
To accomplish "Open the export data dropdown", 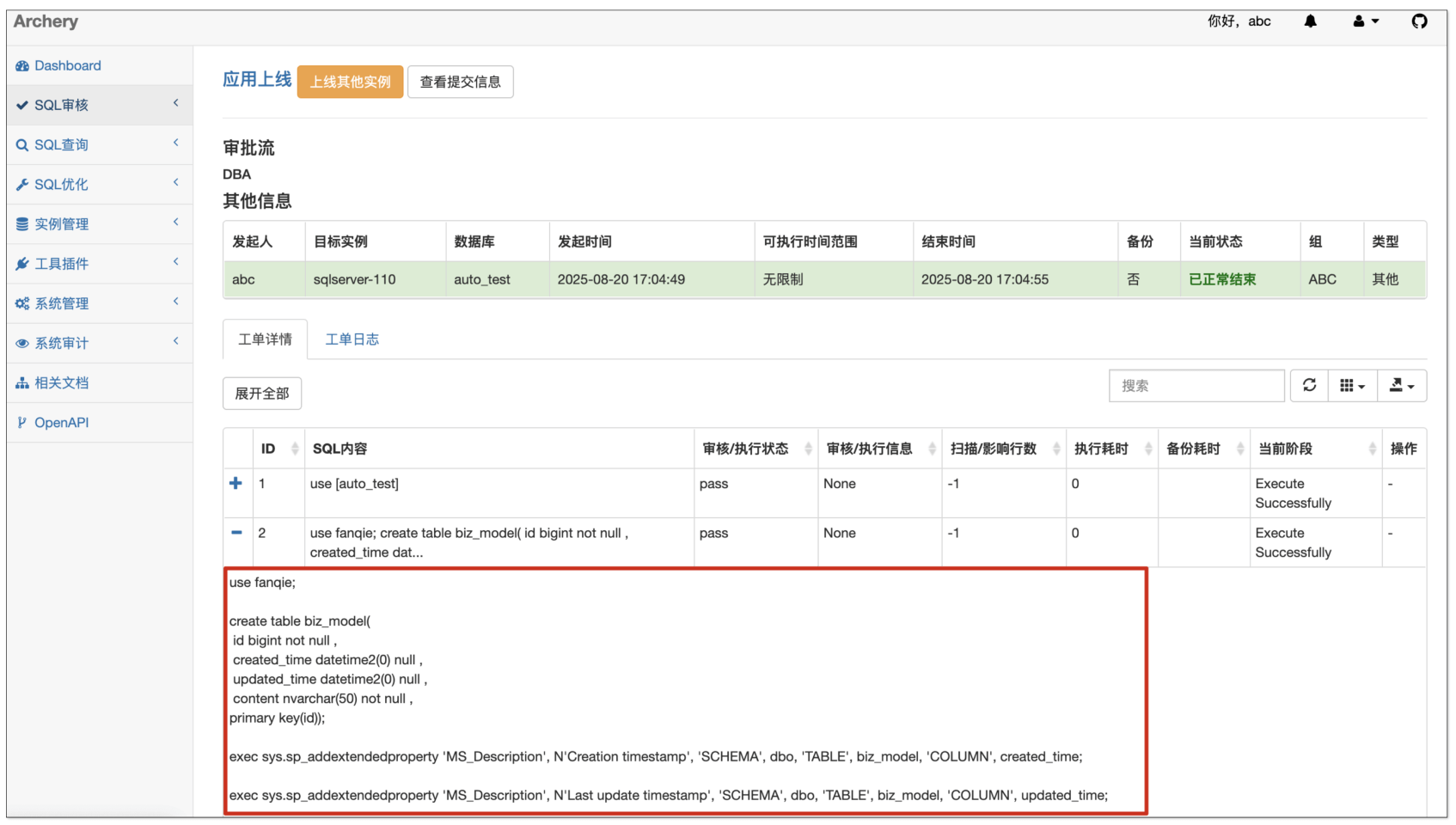I will tap(1402, 386).
